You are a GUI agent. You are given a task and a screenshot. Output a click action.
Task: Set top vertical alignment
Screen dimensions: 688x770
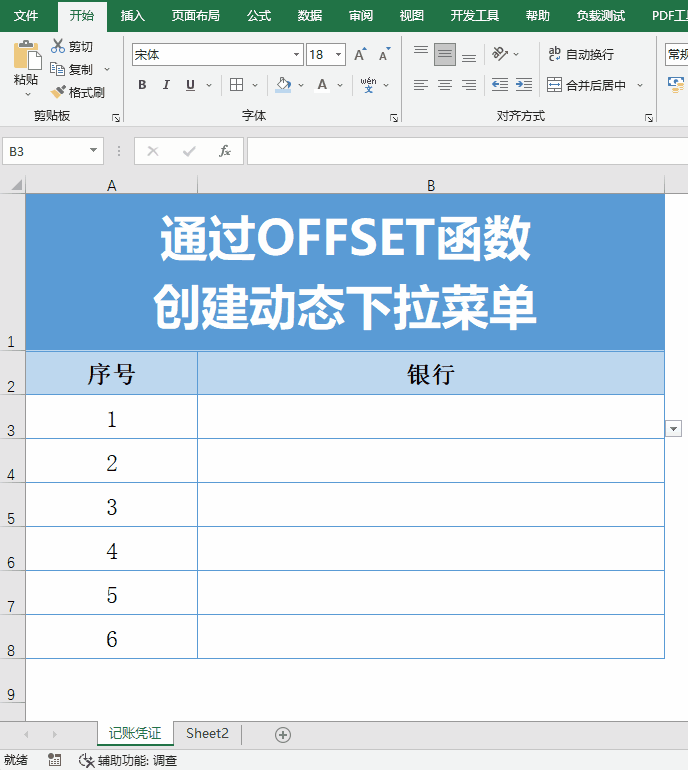421,54
